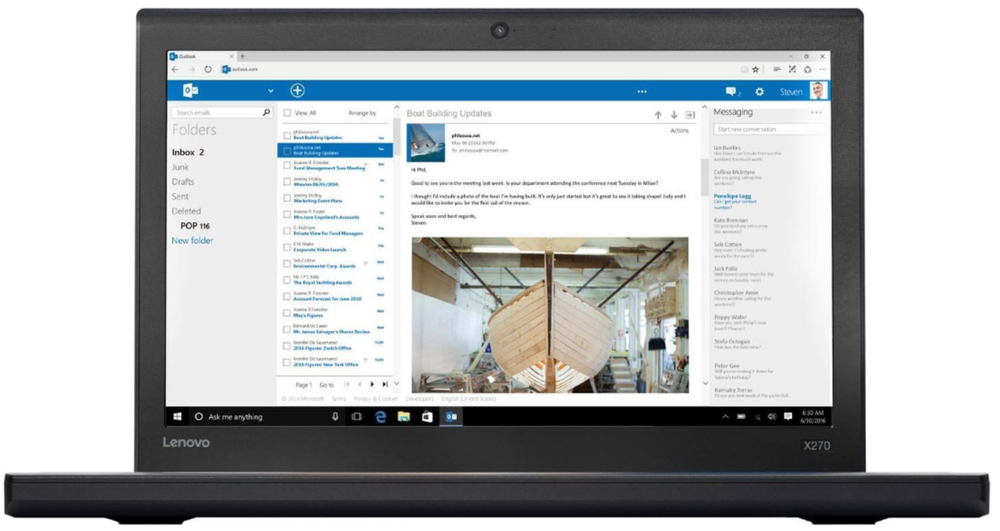Viewport: 1000px width, 531px height.
Task: Click the search magnifier icon
Action: [x=266, y=112]
